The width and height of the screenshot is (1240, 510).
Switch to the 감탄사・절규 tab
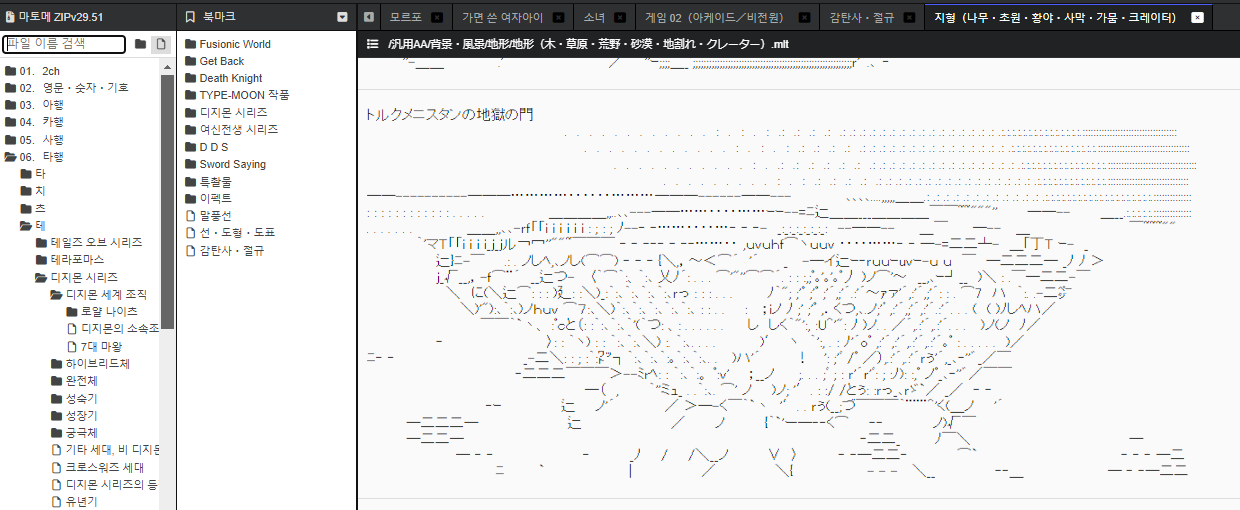point(862,18)
